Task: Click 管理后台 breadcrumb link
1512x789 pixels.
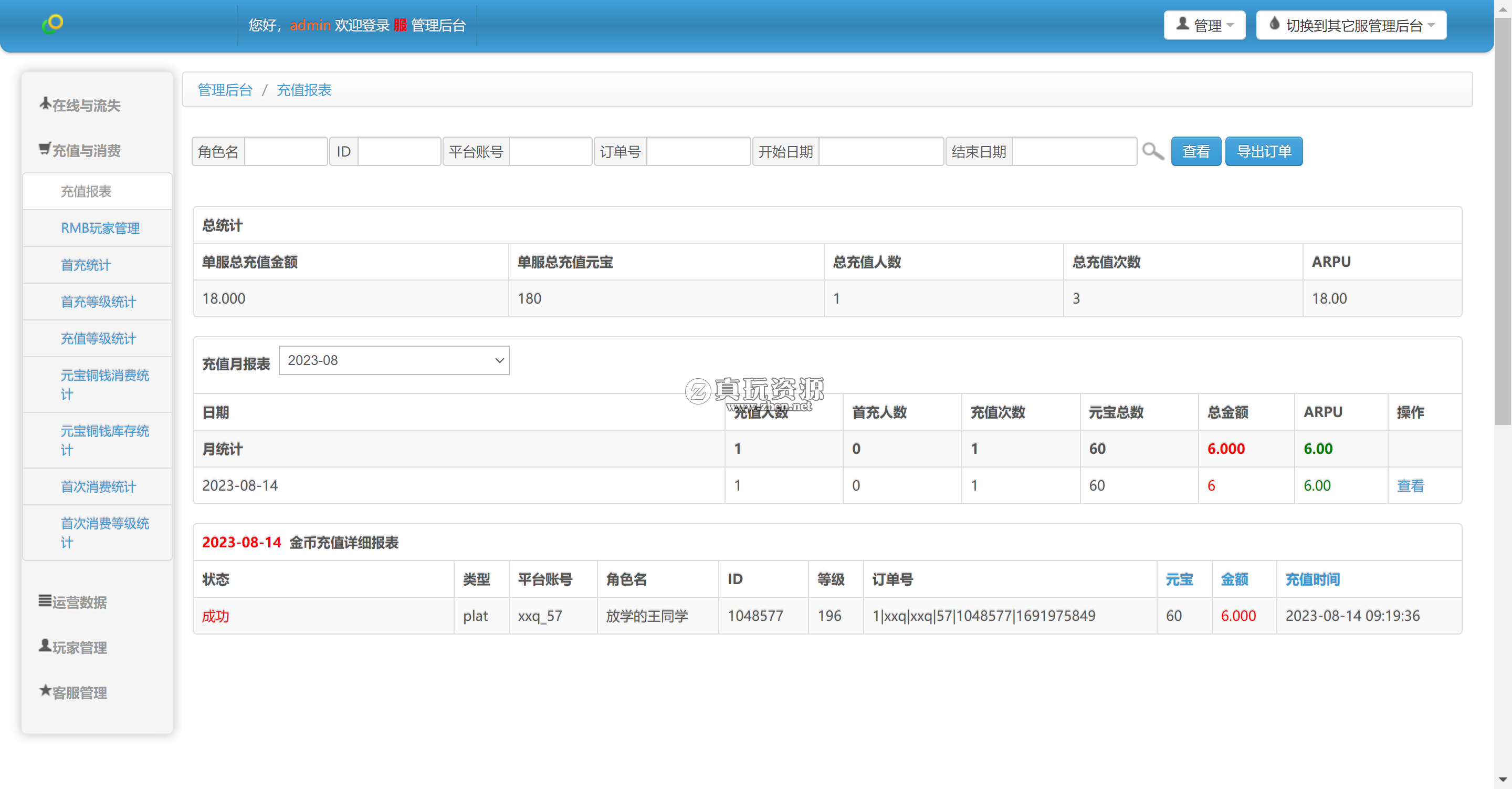Action: point(225,90)
